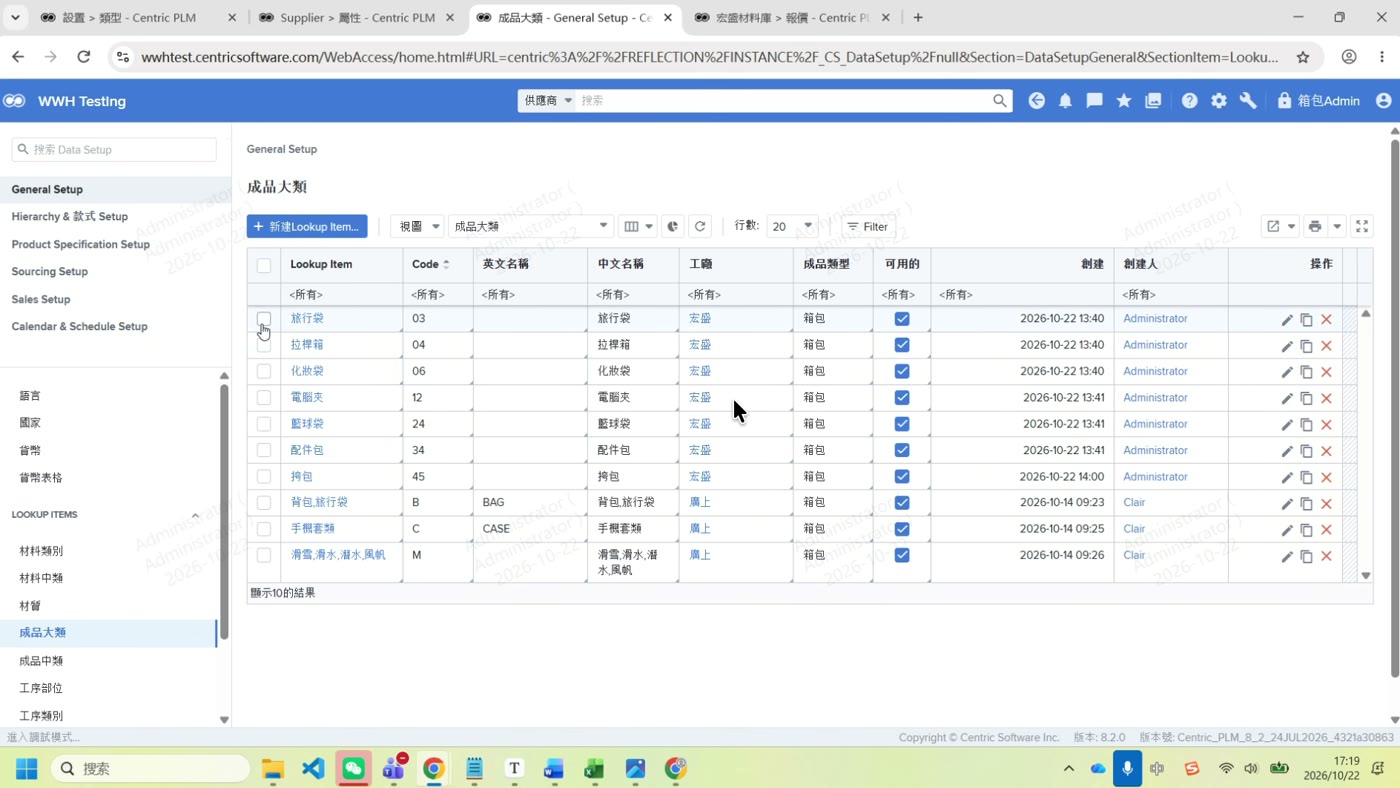The height and width of the screenshot is (788, 1400).
Task: Copy the 拉桿箱 row
Action: [x=1306, y=346]
